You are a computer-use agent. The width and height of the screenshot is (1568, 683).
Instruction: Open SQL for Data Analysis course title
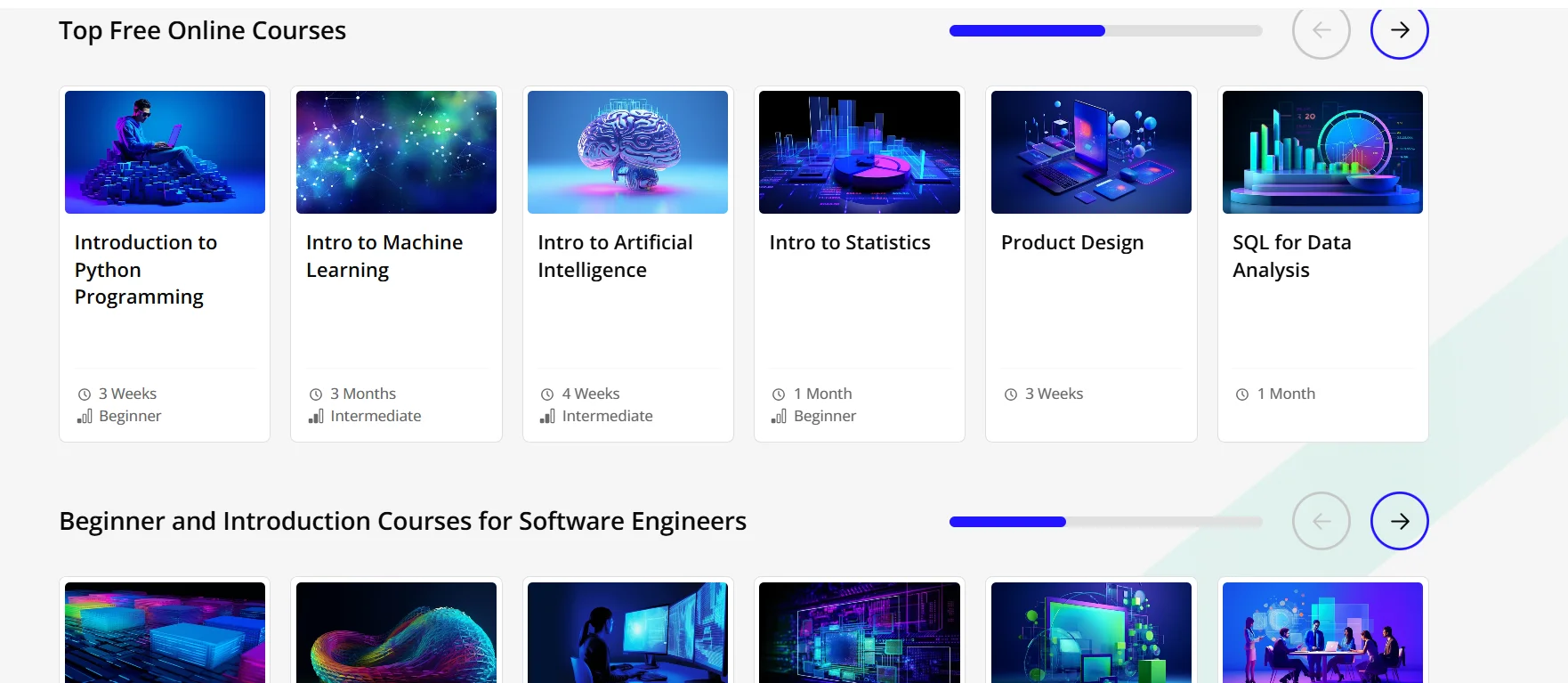click(1291, 256)
